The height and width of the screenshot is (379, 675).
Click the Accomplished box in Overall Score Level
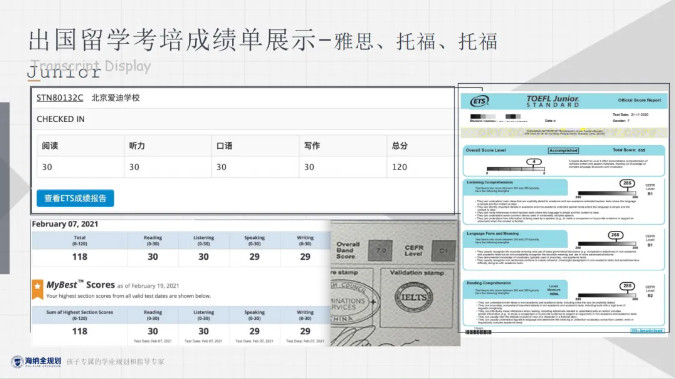click(564, 150)
